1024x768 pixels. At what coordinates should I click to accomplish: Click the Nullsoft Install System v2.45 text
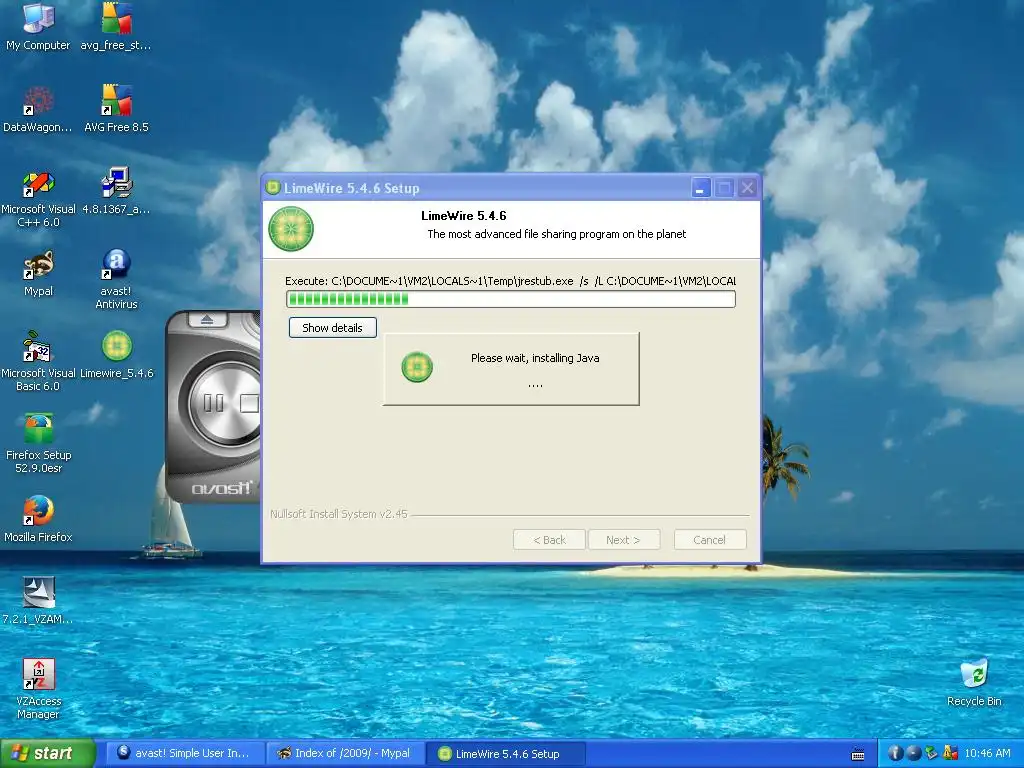pyautogui.click(x=339, y=514)
